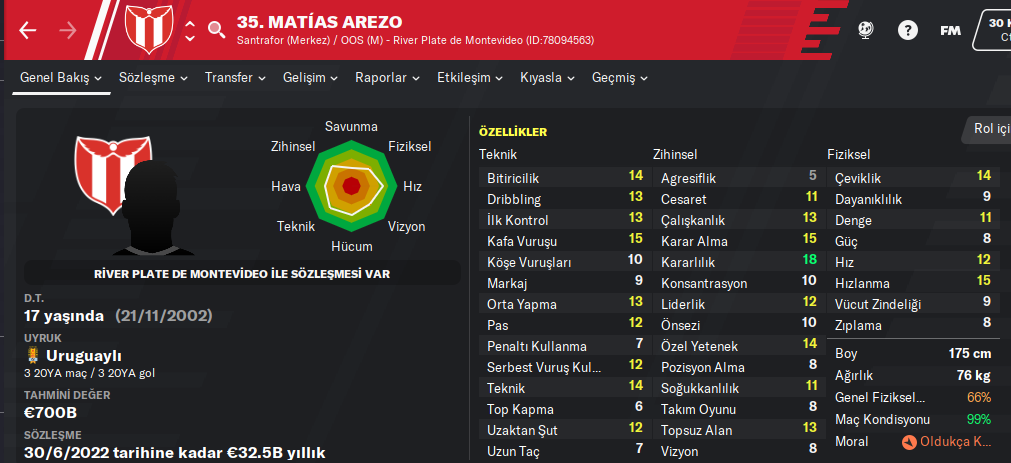Click the Uruguay nationality crest icon
The height and width of the screenshot is (463, 1011).
(33, 355)
